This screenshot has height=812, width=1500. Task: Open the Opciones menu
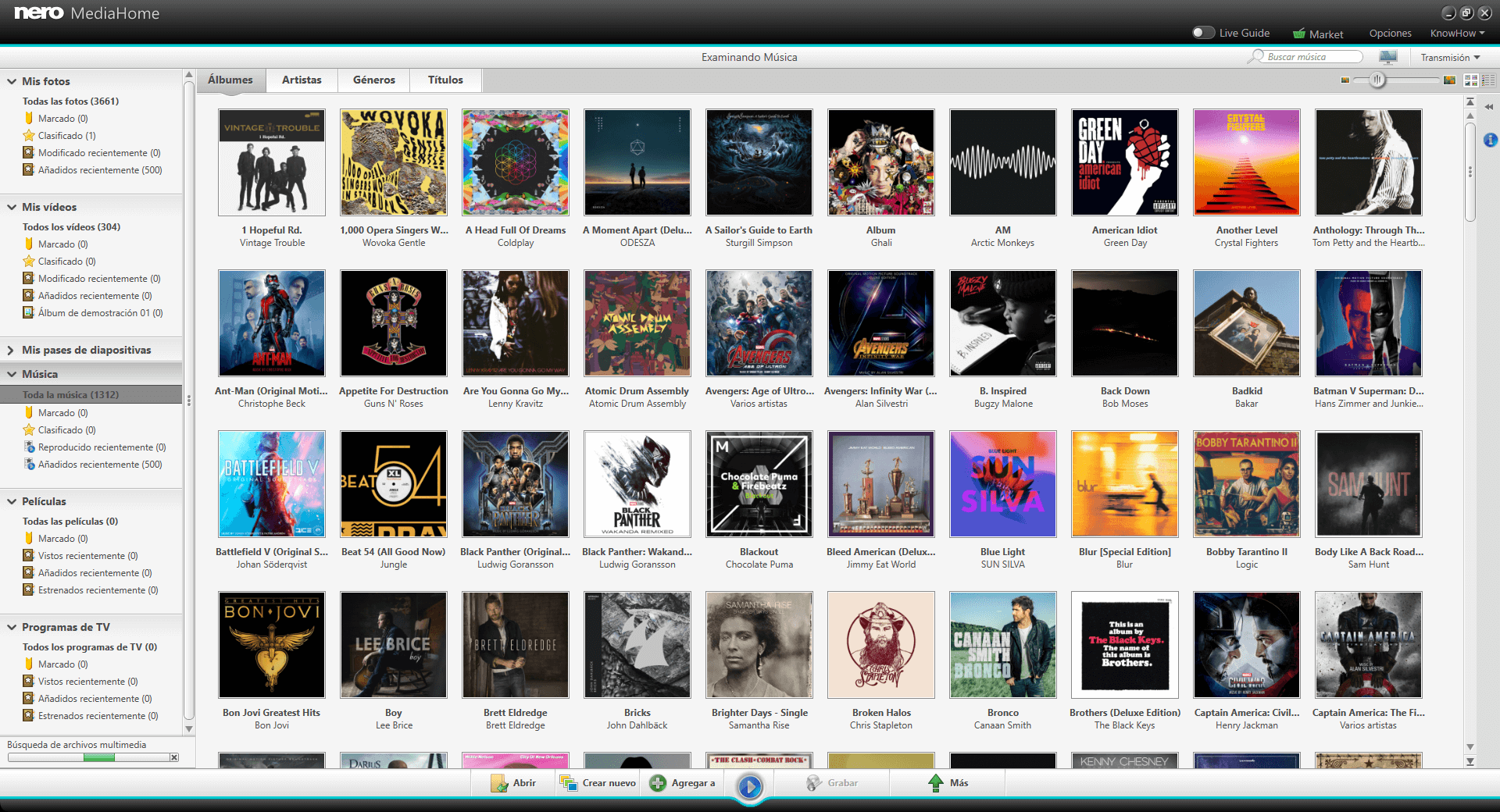pos(1390,34)
